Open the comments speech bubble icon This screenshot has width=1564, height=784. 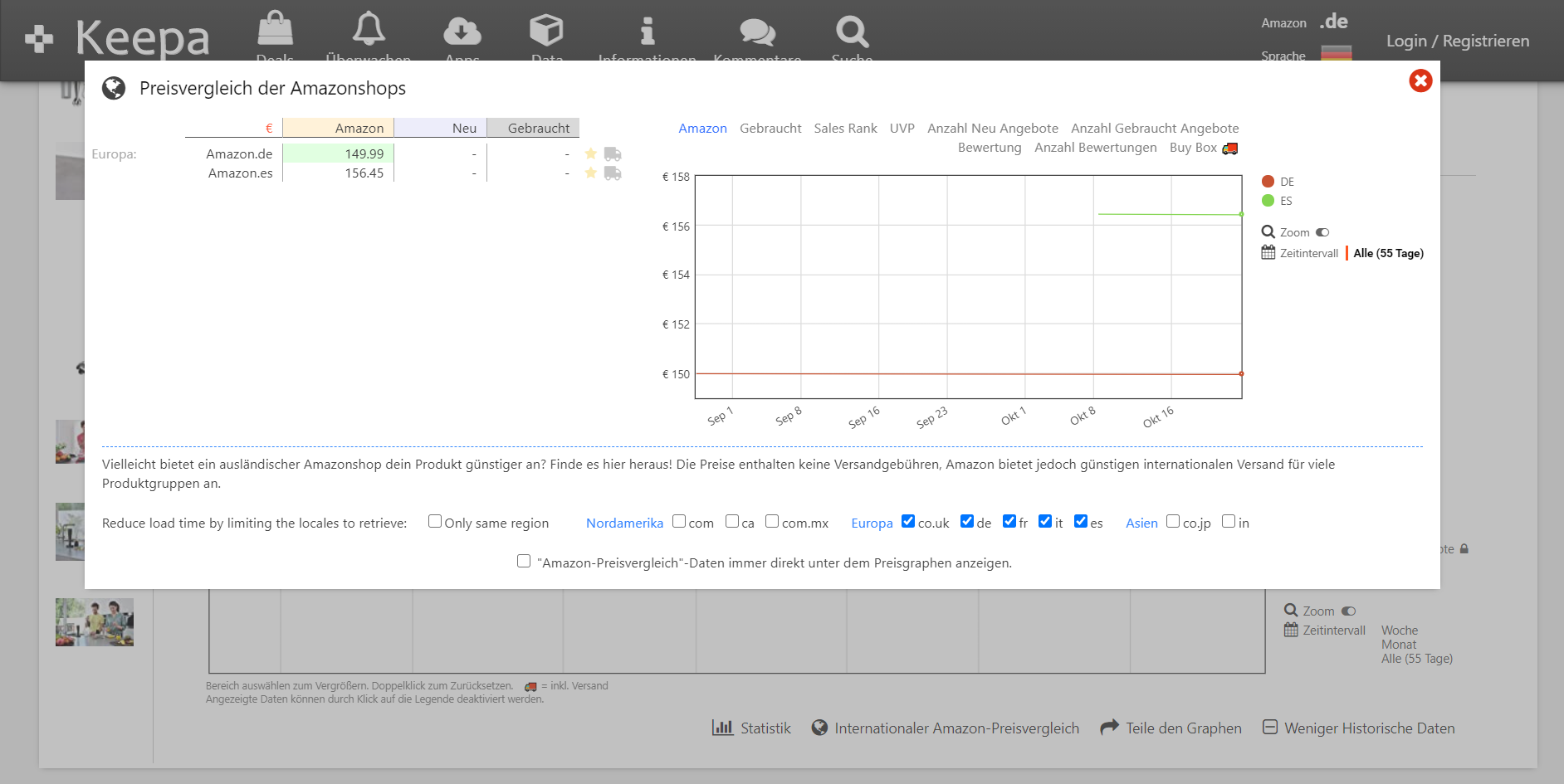pyautogui.click(x=757, y=32)
